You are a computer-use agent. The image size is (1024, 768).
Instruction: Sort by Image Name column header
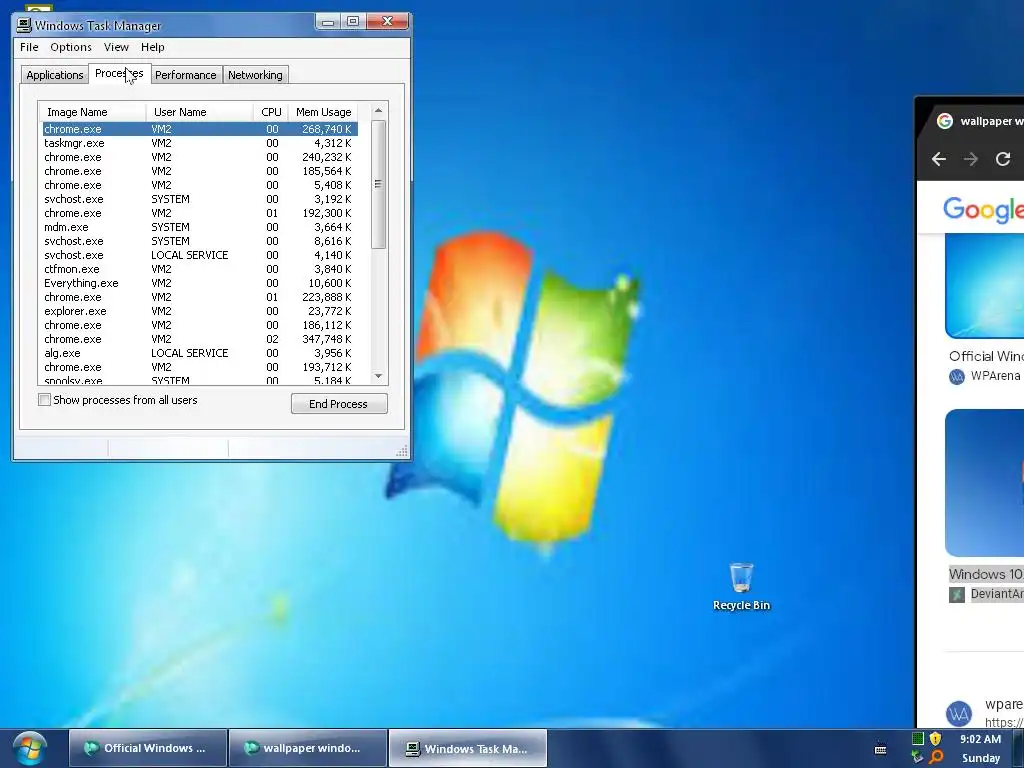[x=92, y=112]
